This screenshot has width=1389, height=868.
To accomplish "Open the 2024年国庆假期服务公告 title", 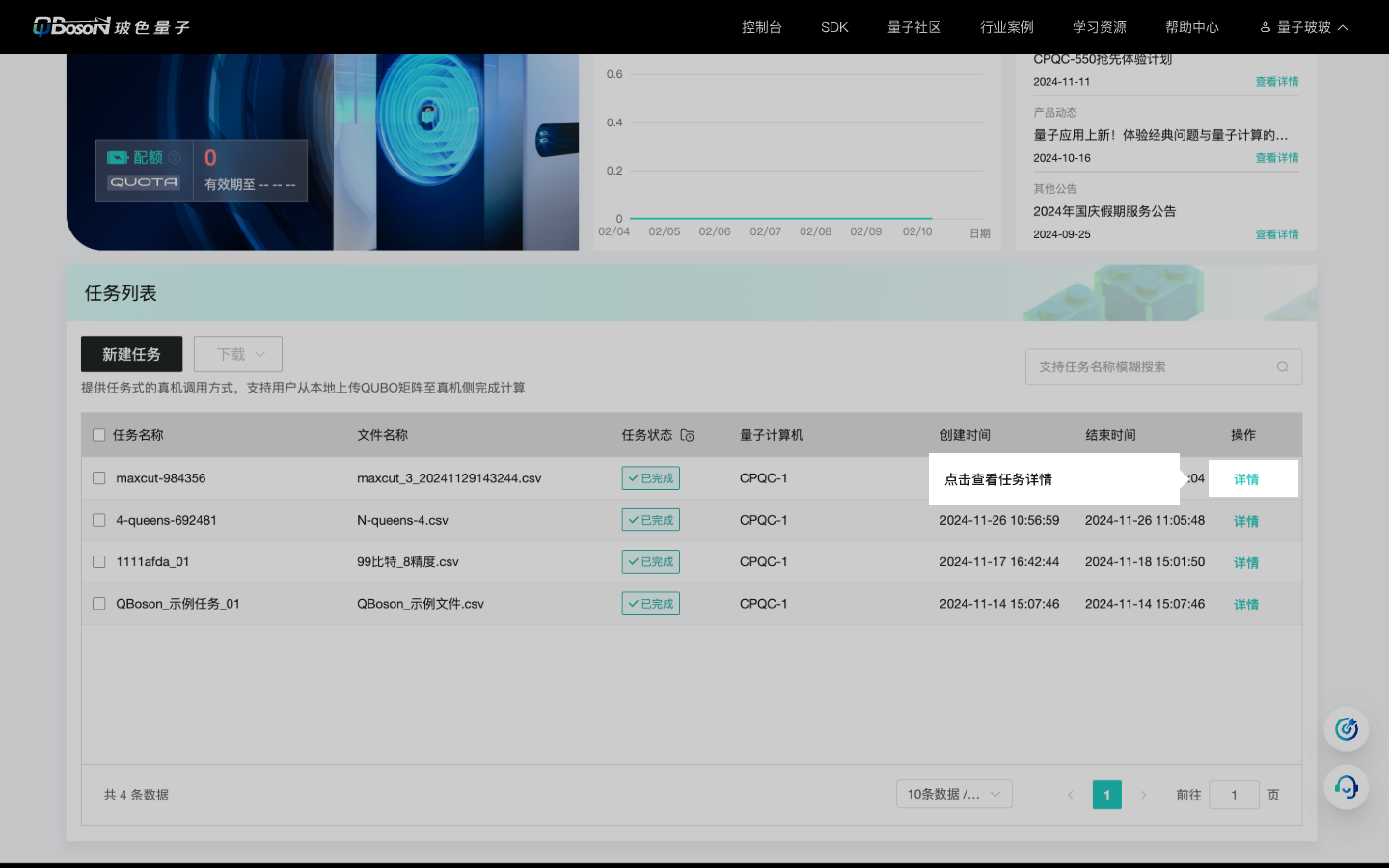I will coord(1104,211).
